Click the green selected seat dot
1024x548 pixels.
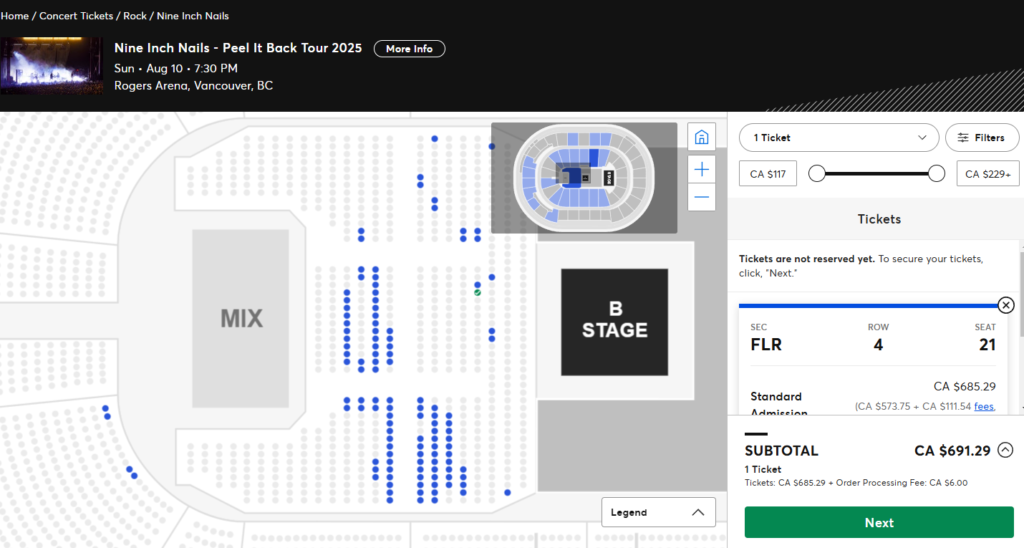click(x=478, y=292)
